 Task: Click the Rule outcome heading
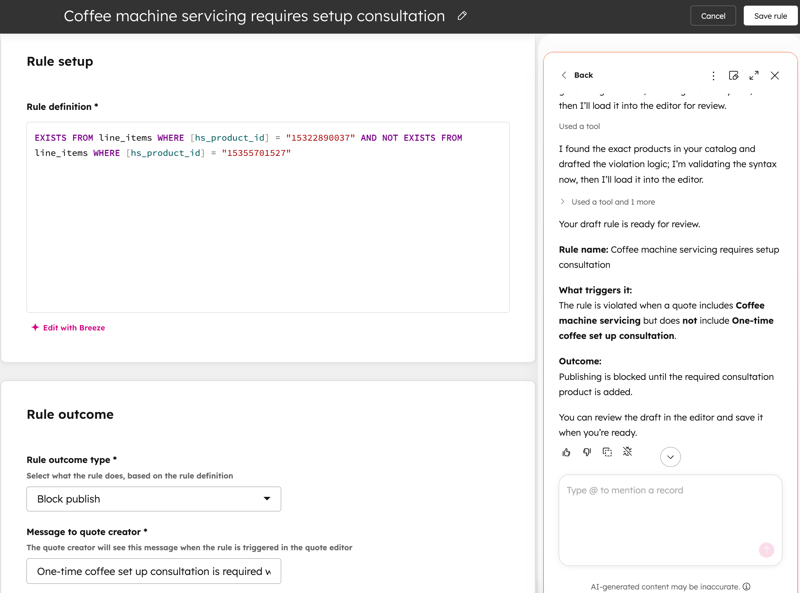70,414
